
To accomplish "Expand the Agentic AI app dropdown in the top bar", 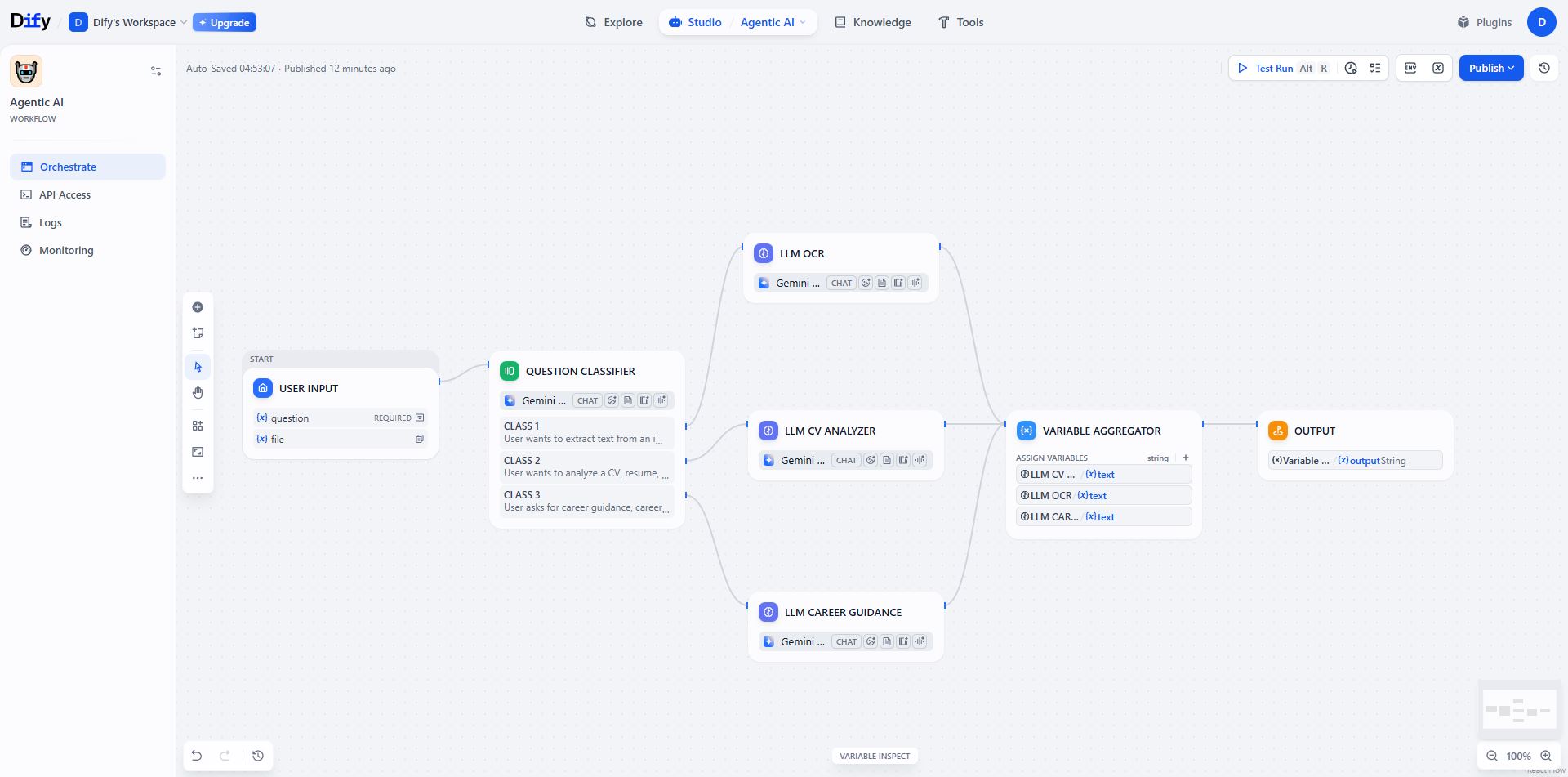I will [773, 22].
